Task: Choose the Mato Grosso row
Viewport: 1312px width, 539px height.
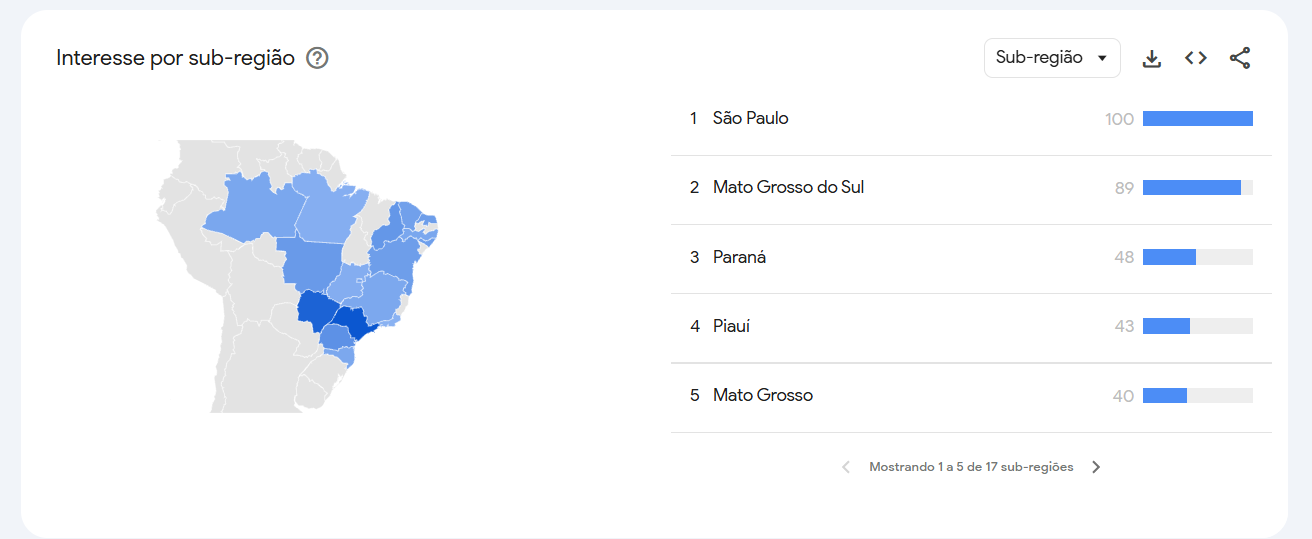Action: [x=762, y=396]
